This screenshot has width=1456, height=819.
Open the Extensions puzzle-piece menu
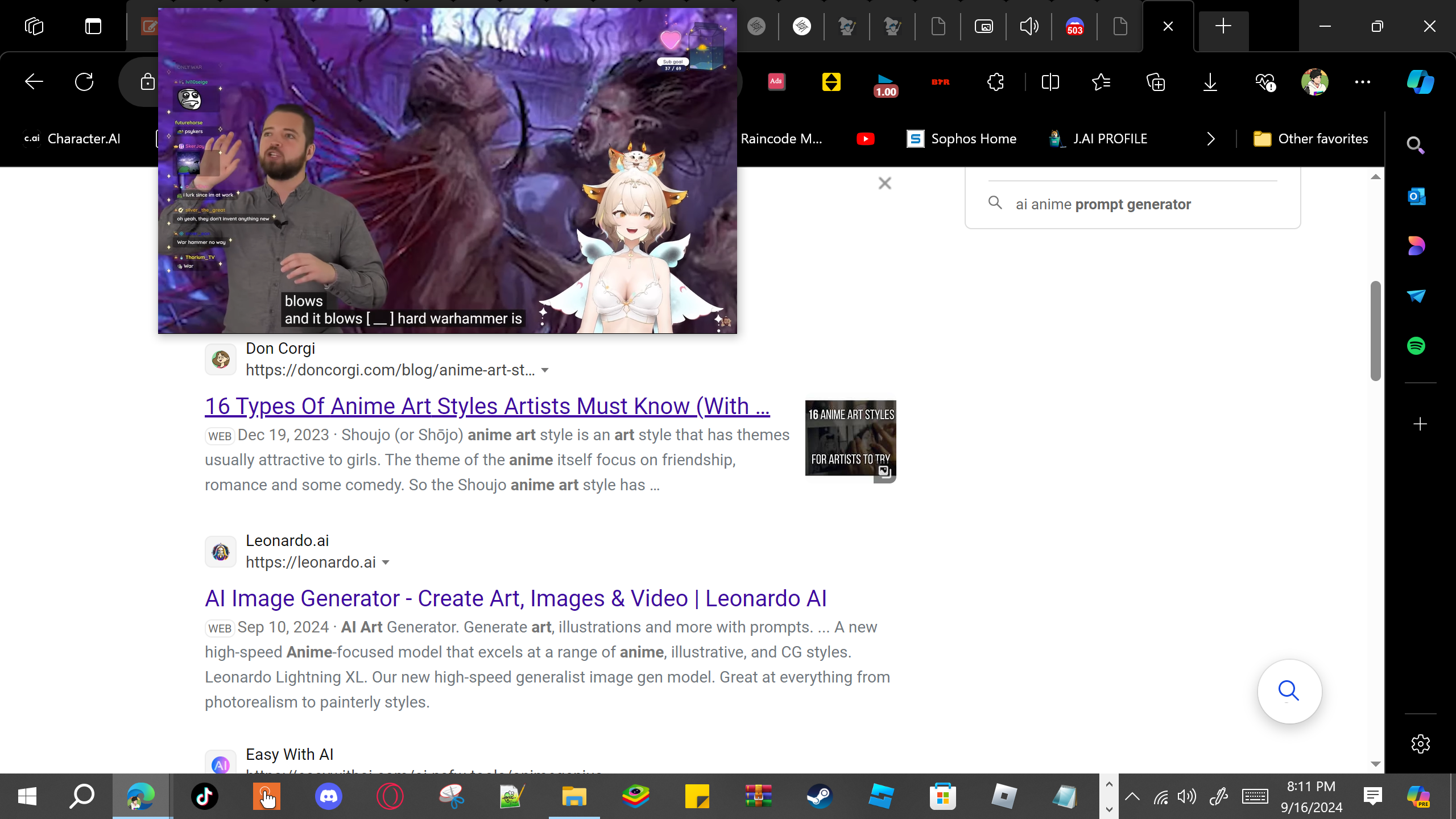tap(995, 82)
